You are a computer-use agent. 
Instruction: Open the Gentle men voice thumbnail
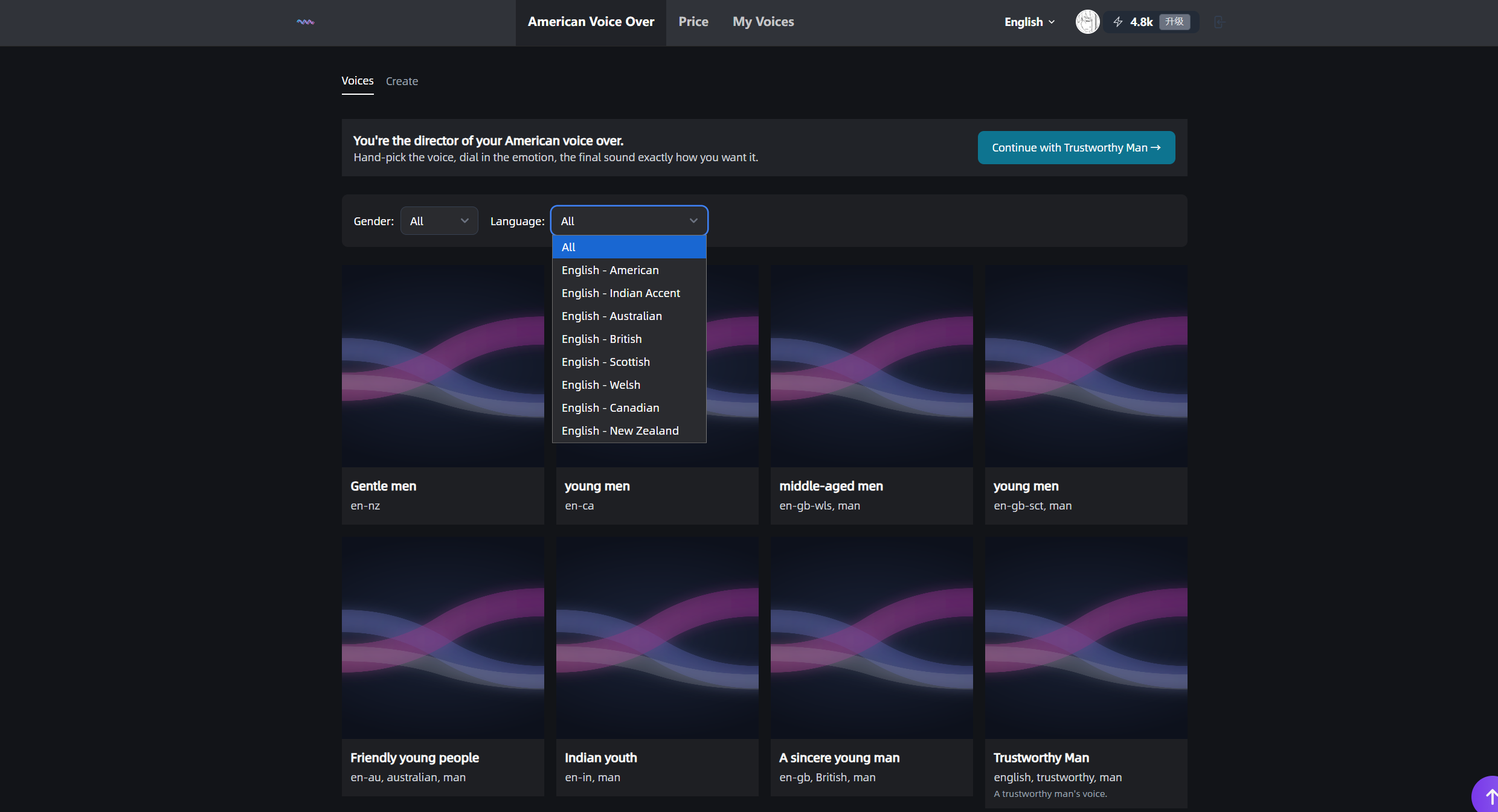tap(443, 366)
